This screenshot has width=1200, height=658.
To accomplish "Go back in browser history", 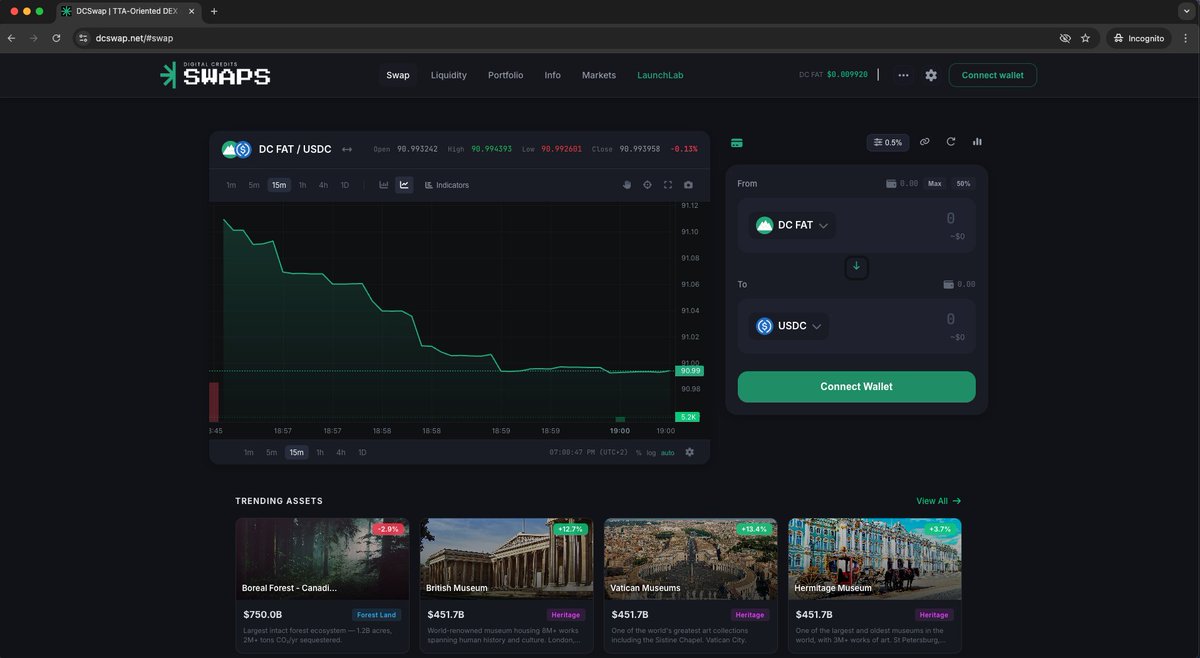I will click(11, 38).
